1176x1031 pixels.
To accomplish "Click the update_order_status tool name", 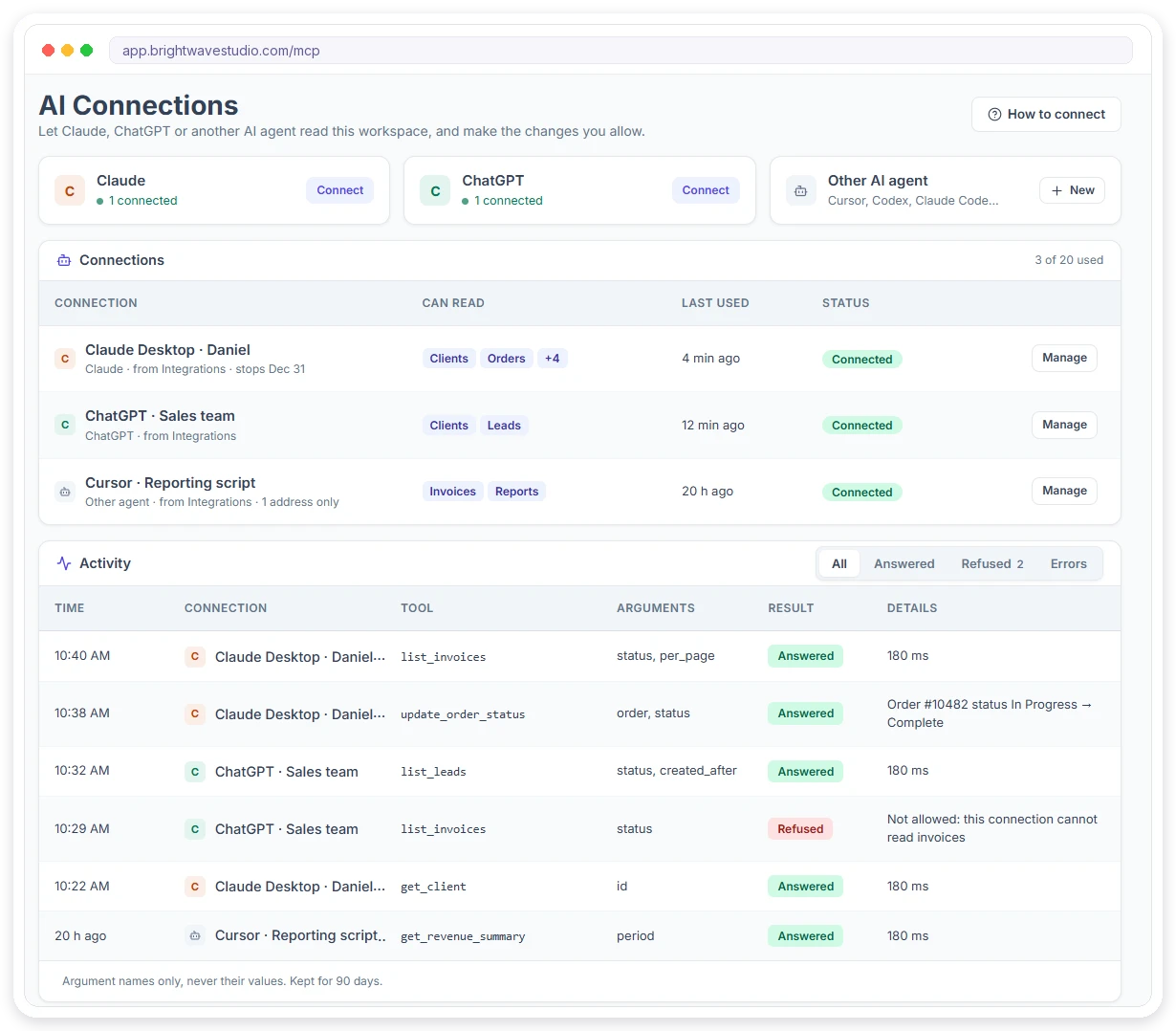I will click(463, 714).
